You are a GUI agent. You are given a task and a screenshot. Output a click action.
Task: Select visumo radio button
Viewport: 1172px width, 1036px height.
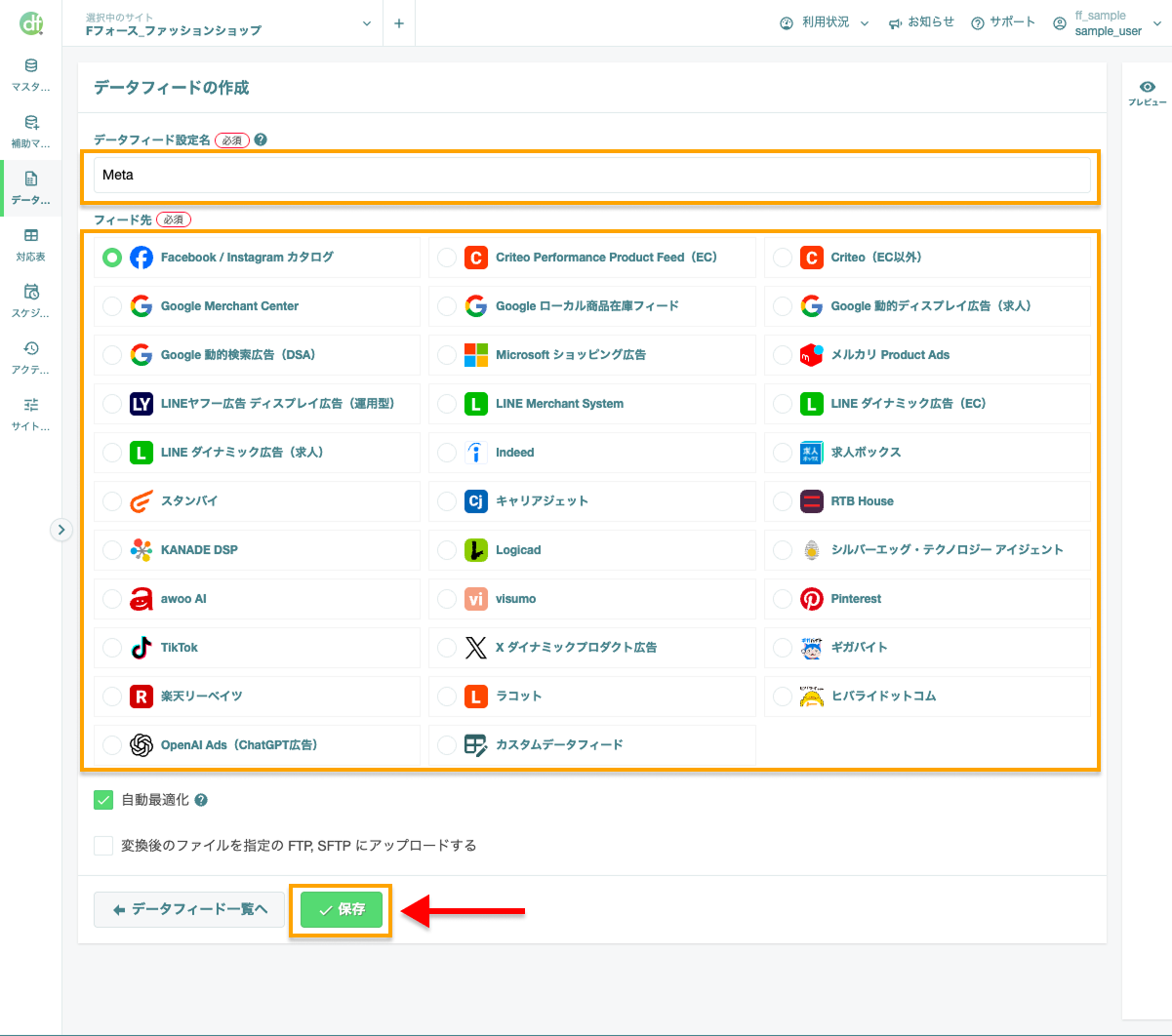click(x=447, y=599)
